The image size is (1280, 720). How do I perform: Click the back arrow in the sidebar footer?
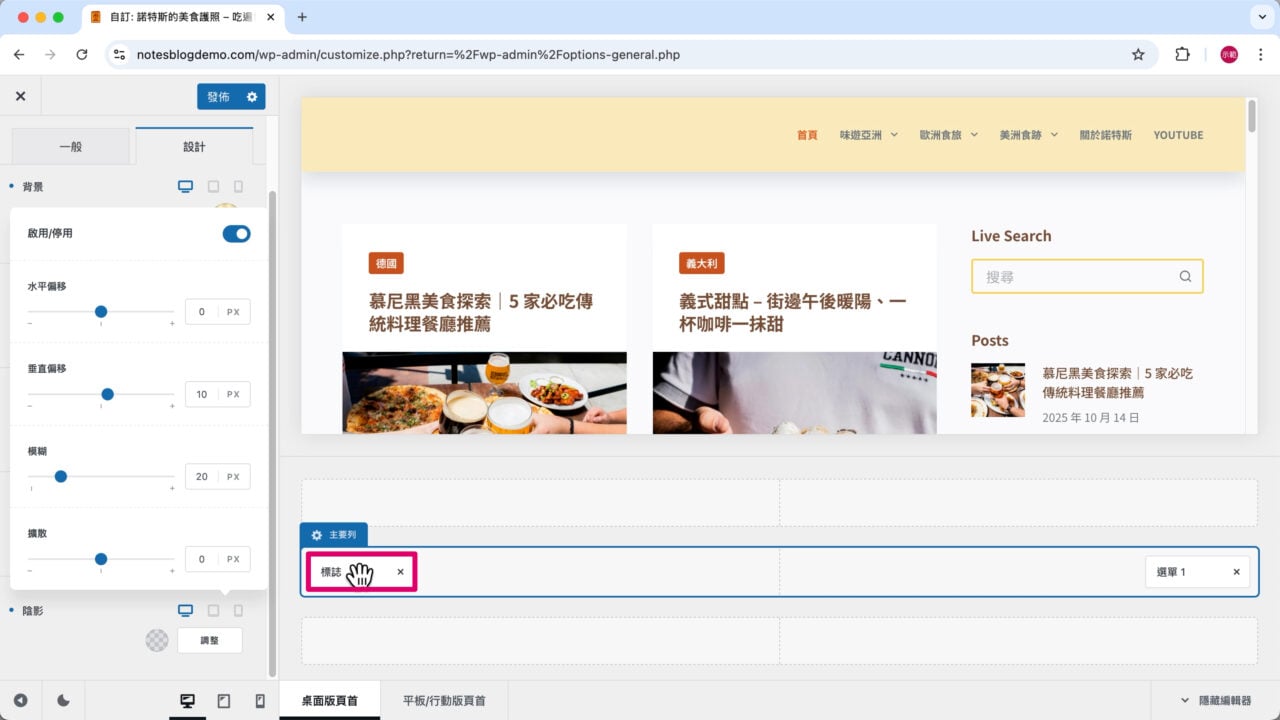coord(19,700)
